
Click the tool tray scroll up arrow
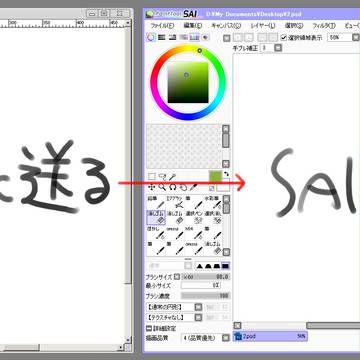pyautogui.click(x=226, y=199)
